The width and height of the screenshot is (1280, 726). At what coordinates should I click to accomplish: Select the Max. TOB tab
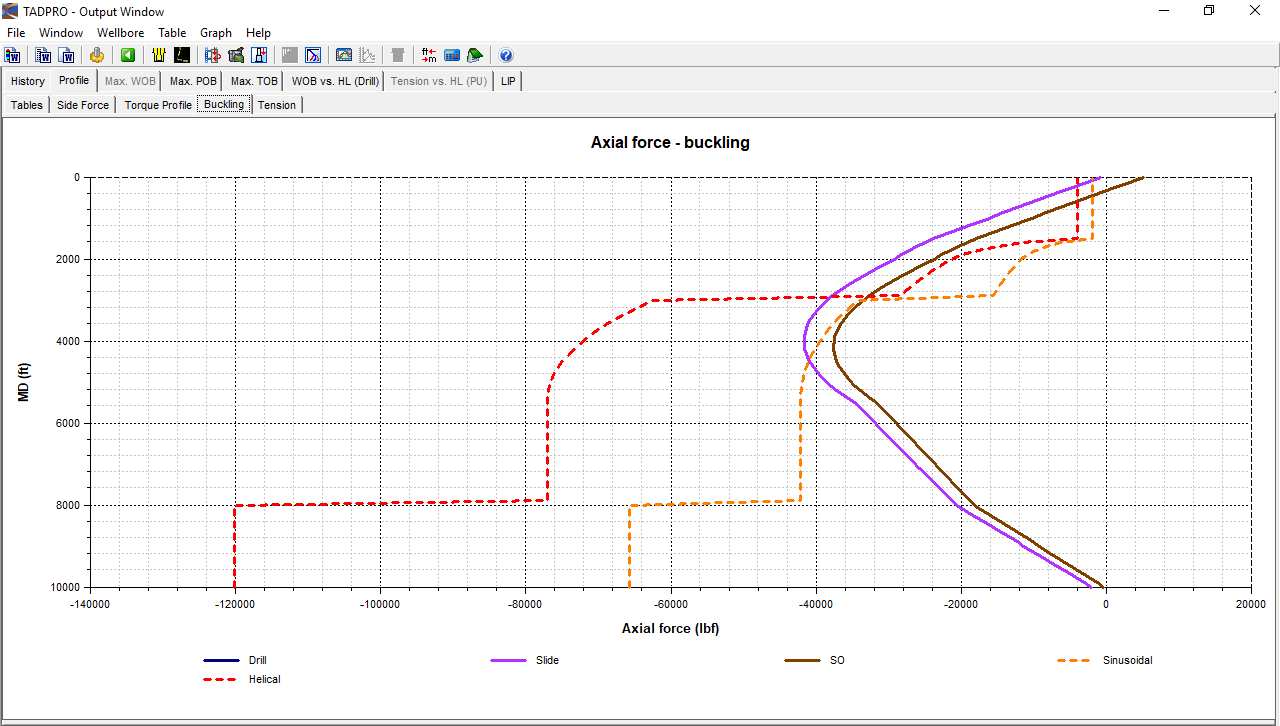click(x=254, y=81)
